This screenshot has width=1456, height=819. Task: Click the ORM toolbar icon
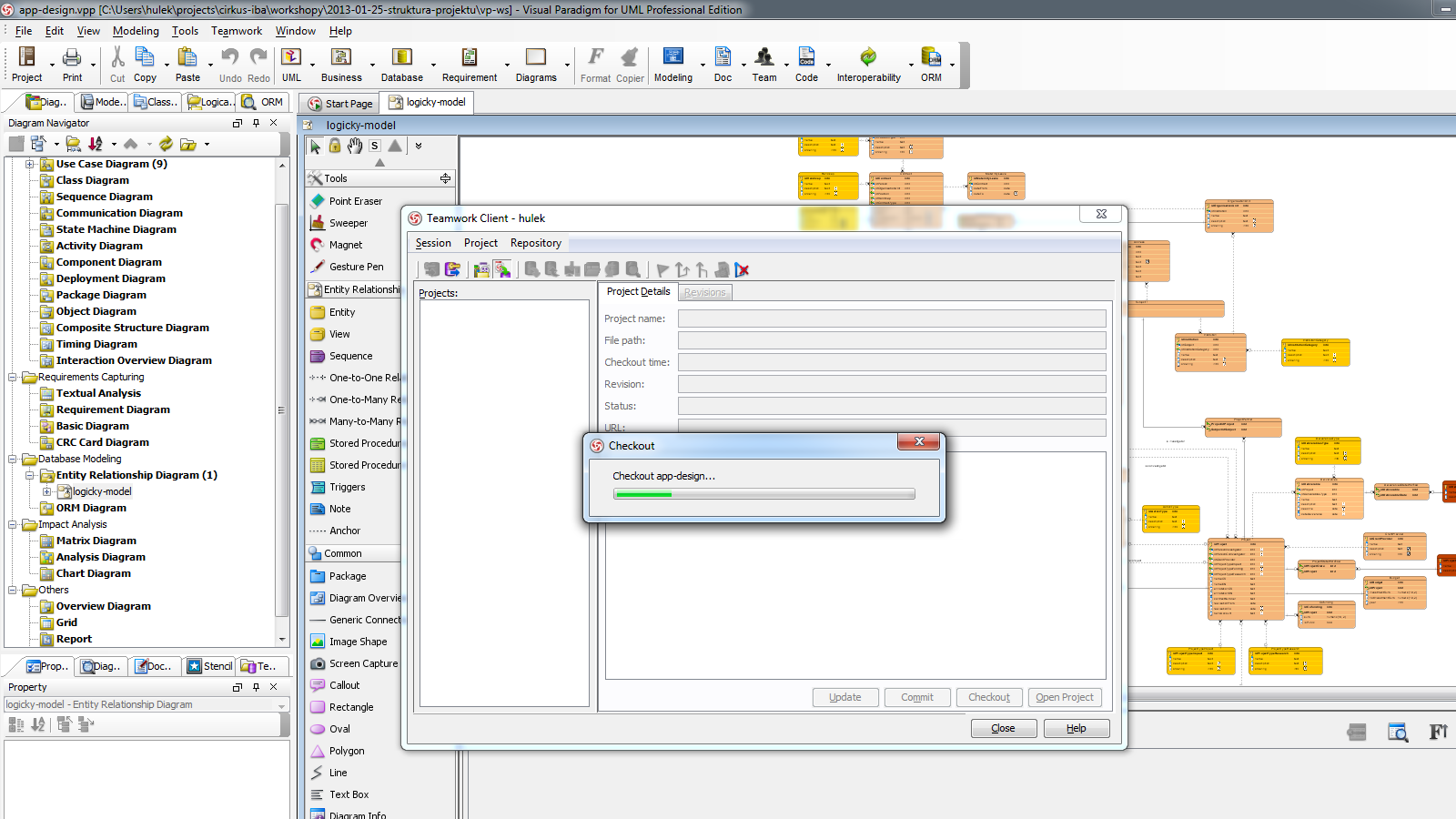click(931, 64)
